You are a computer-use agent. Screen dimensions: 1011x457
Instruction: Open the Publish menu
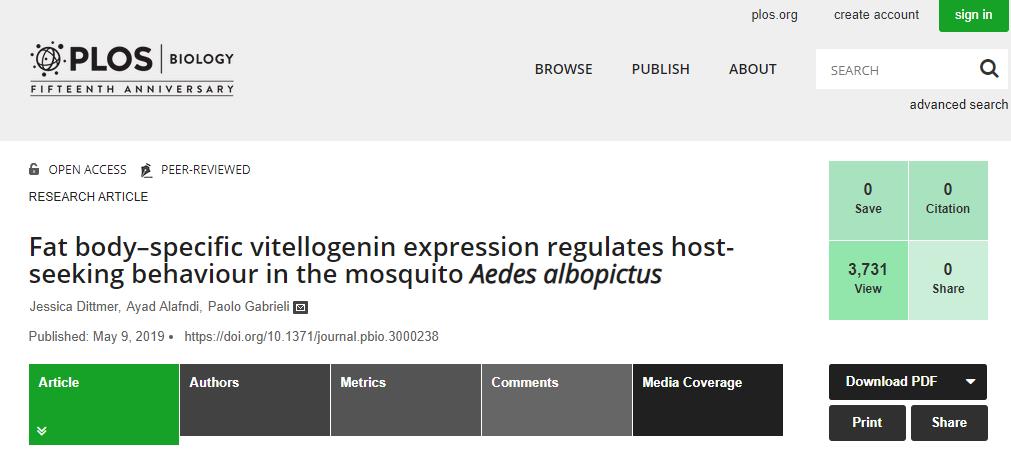(x=660, y=69)
